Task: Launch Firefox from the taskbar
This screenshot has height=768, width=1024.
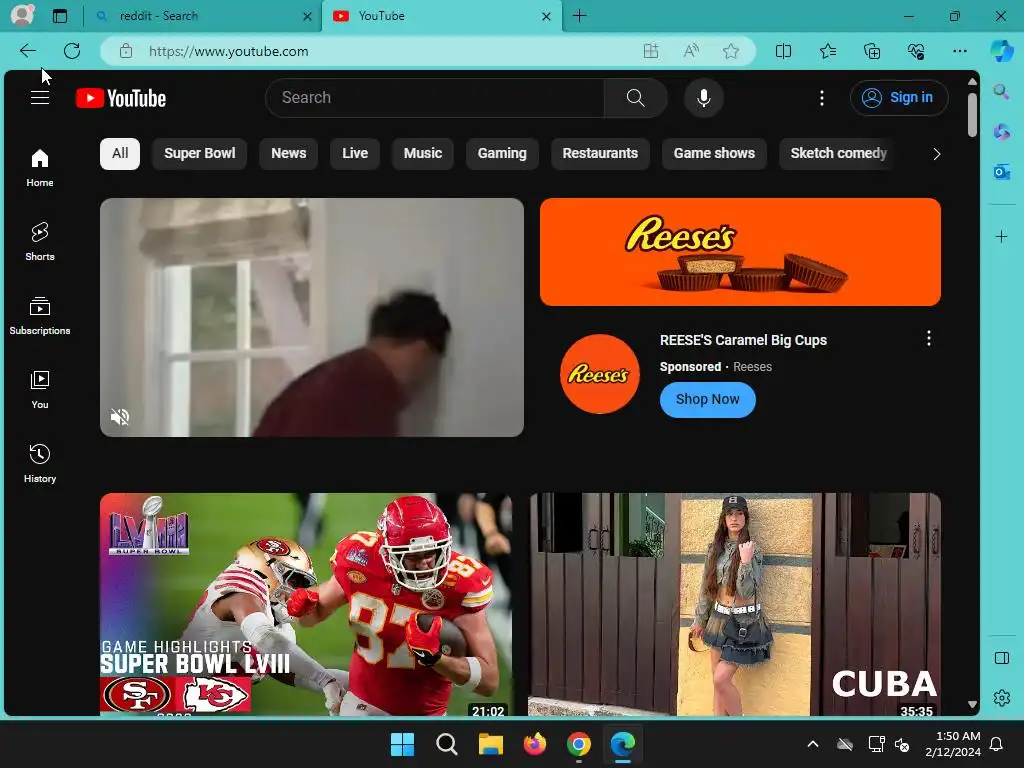Action: [535, 744]
